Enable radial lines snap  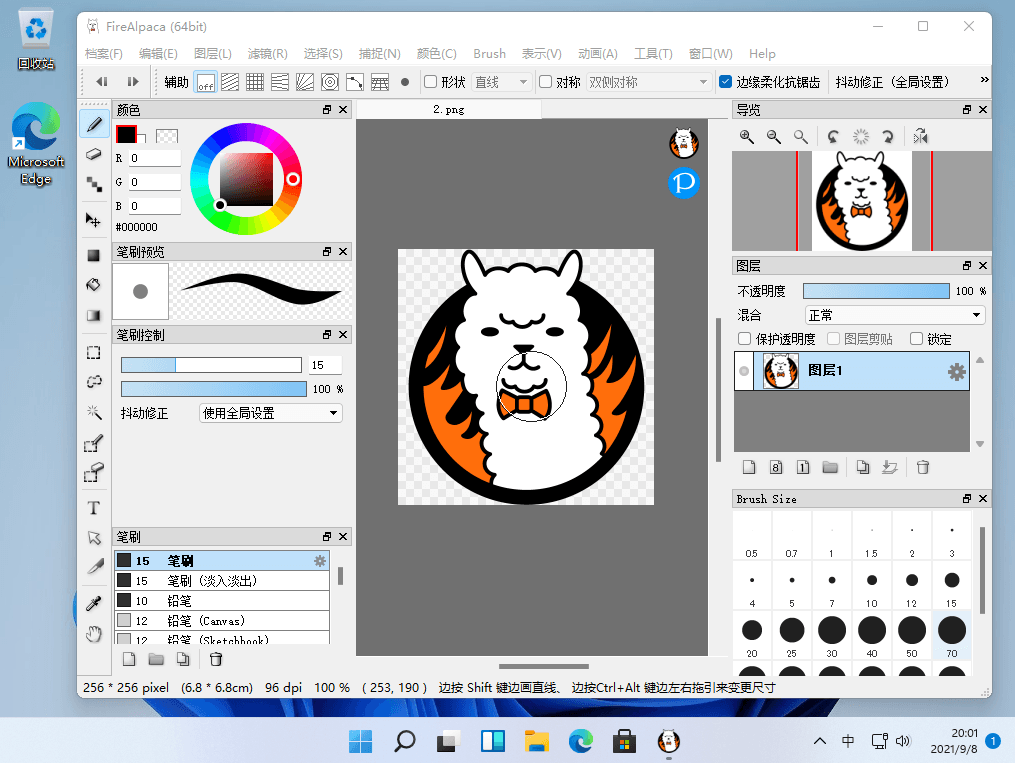click(x=305, y=82)
